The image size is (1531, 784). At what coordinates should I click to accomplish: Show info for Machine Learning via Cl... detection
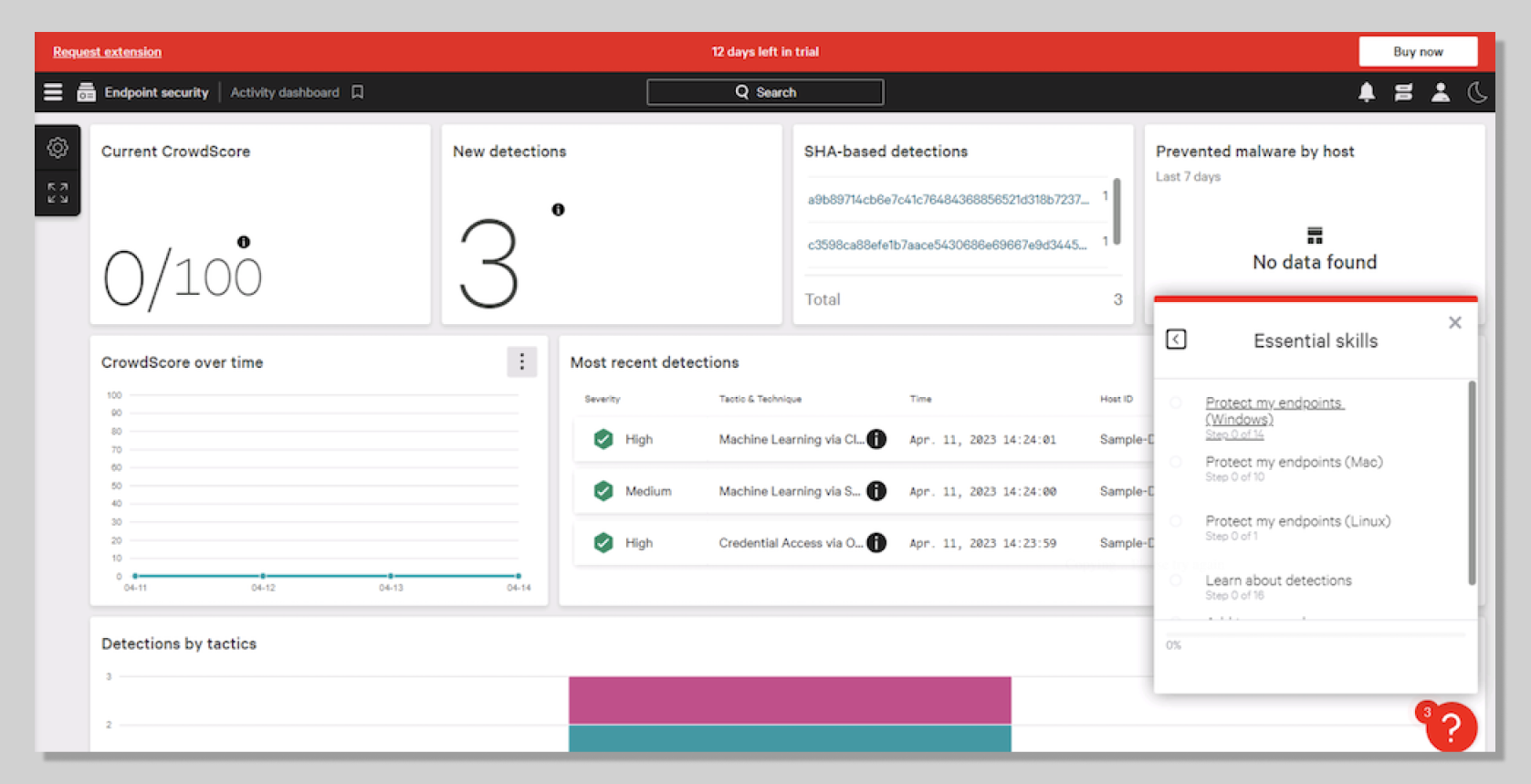click(876, 439)
